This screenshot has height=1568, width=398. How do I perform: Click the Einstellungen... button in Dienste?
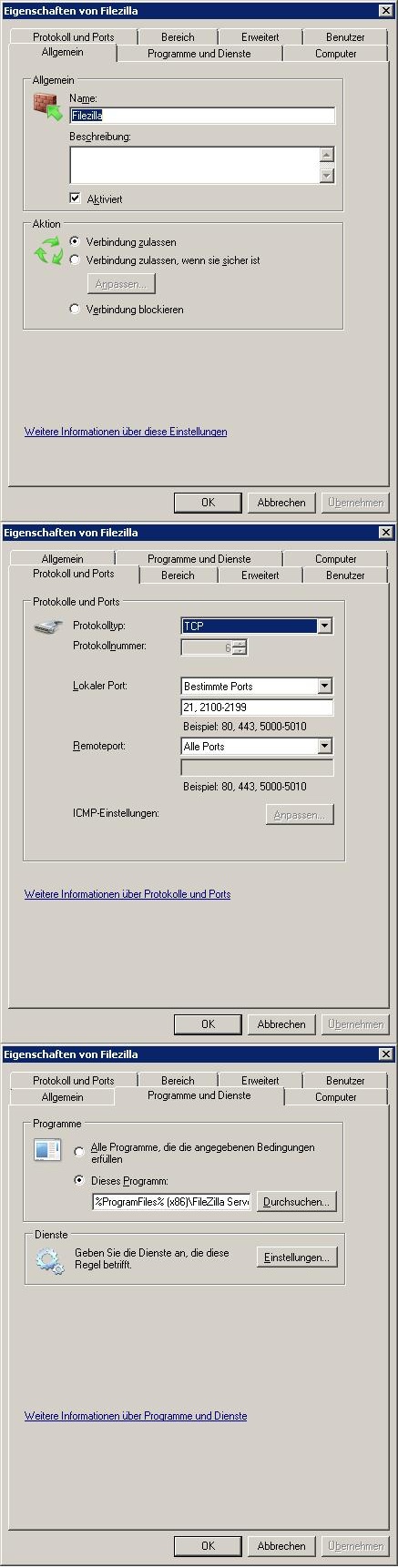(x=296, y=1257)
